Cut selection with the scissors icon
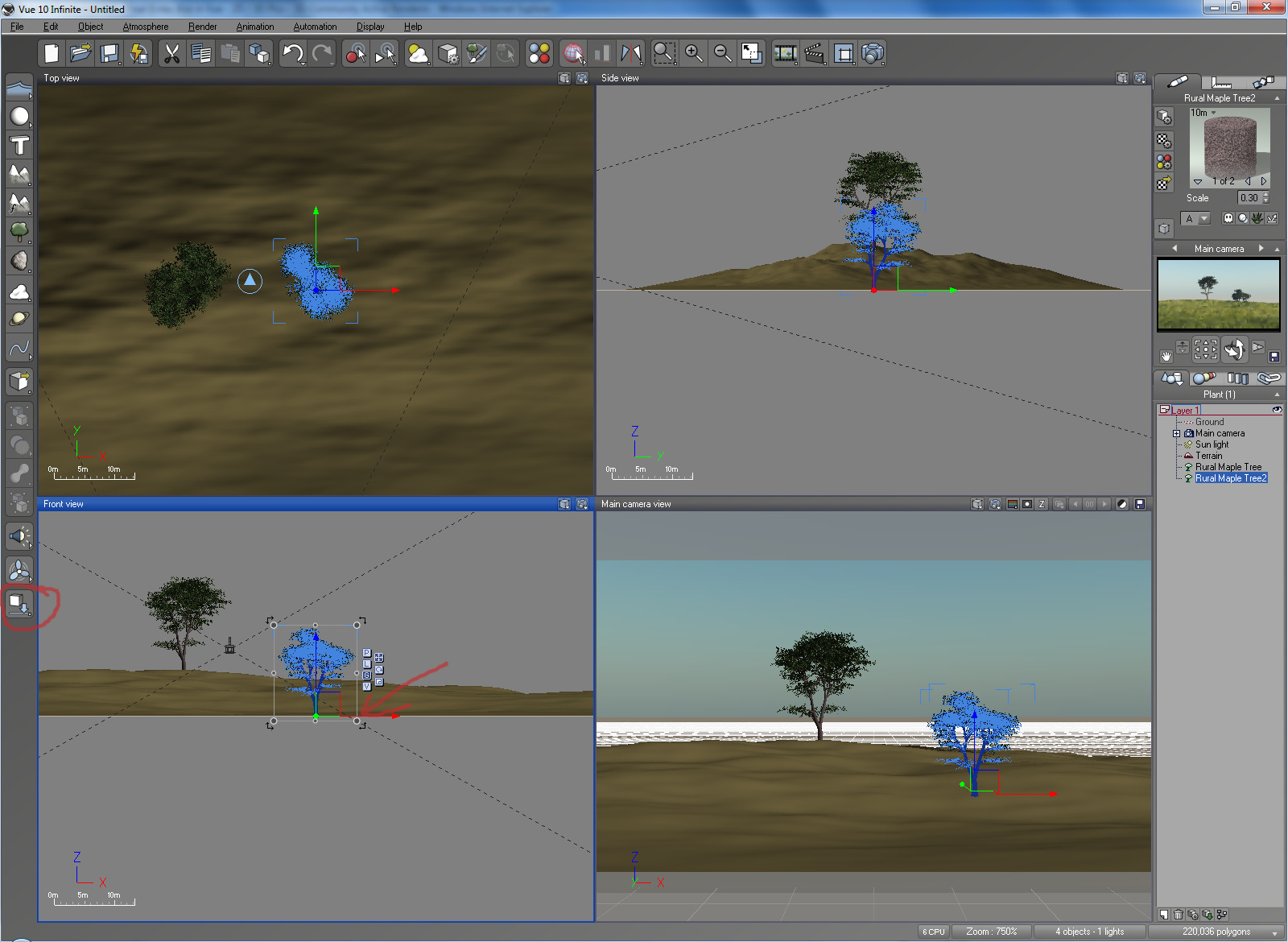Screen dimensions: 1288x942 171,54
